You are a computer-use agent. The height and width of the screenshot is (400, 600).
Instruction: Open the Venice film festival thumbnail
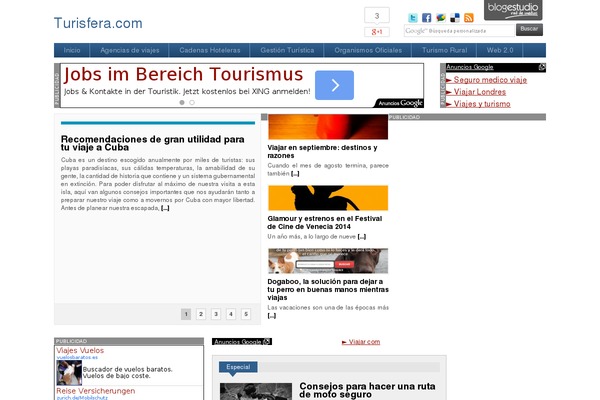tap(328, 198)
